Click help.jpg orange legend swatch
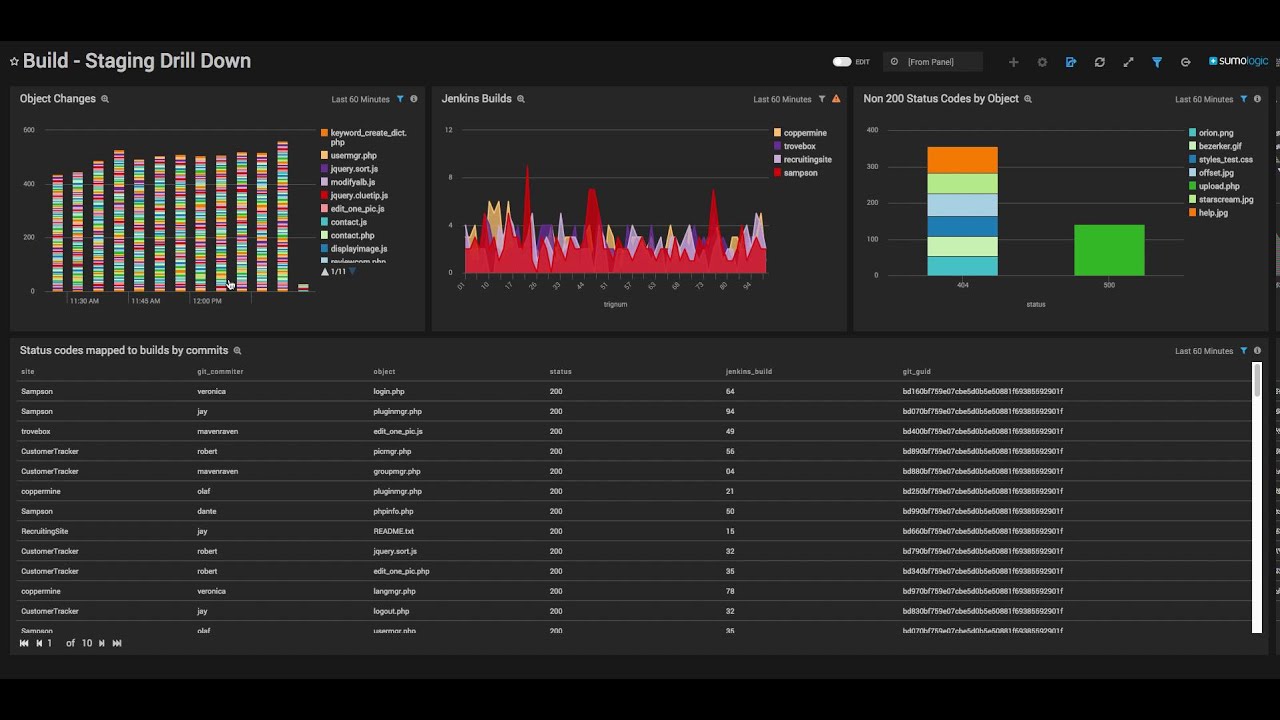The image size is (1280, 720). coord(1193,213)
